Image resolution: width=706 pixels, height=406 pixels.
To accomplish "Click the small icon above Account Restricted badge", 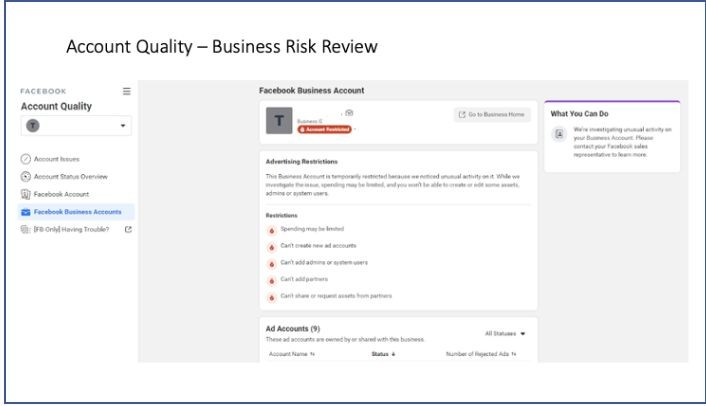I will click(x=349, y=113).
